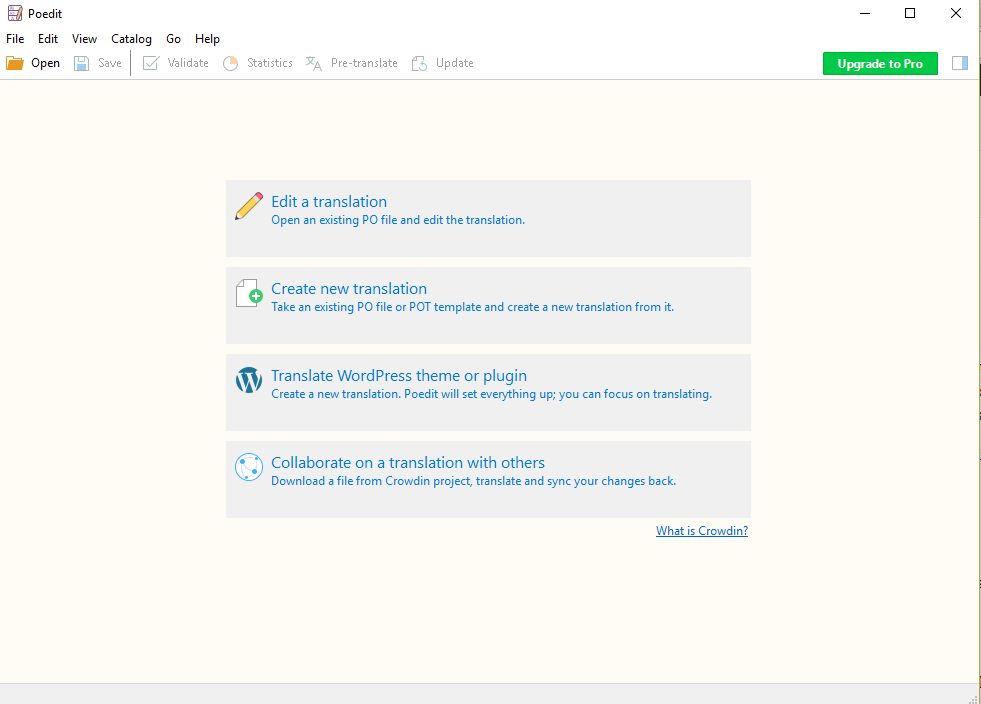This screenshot has height=704, width=981.
Task: Open the Go menu
Action: pyautogui.click(x=174, y=39)
